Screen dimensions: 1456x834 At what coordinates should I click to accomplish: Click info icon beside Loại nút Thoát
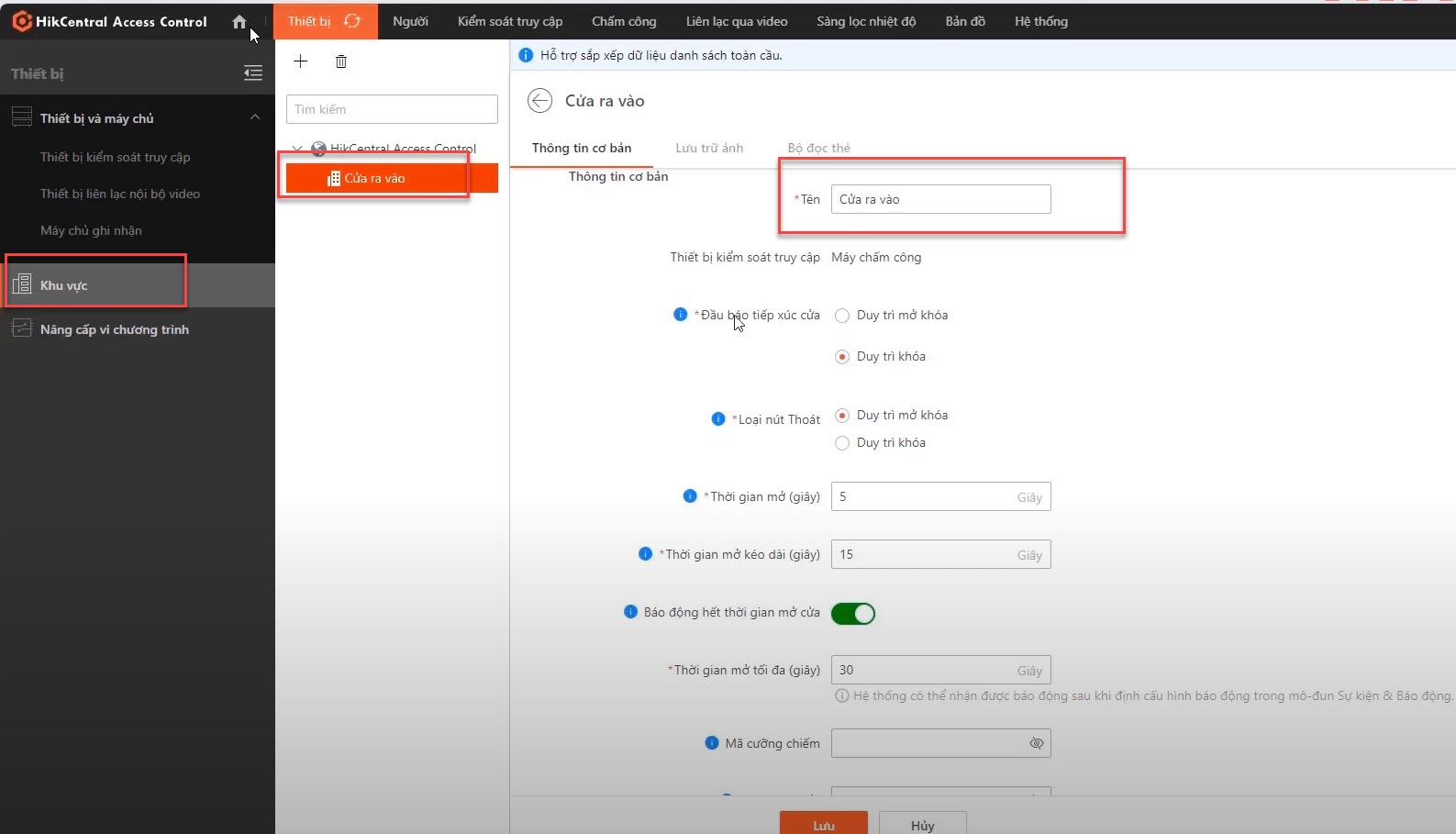click(718, 419)
